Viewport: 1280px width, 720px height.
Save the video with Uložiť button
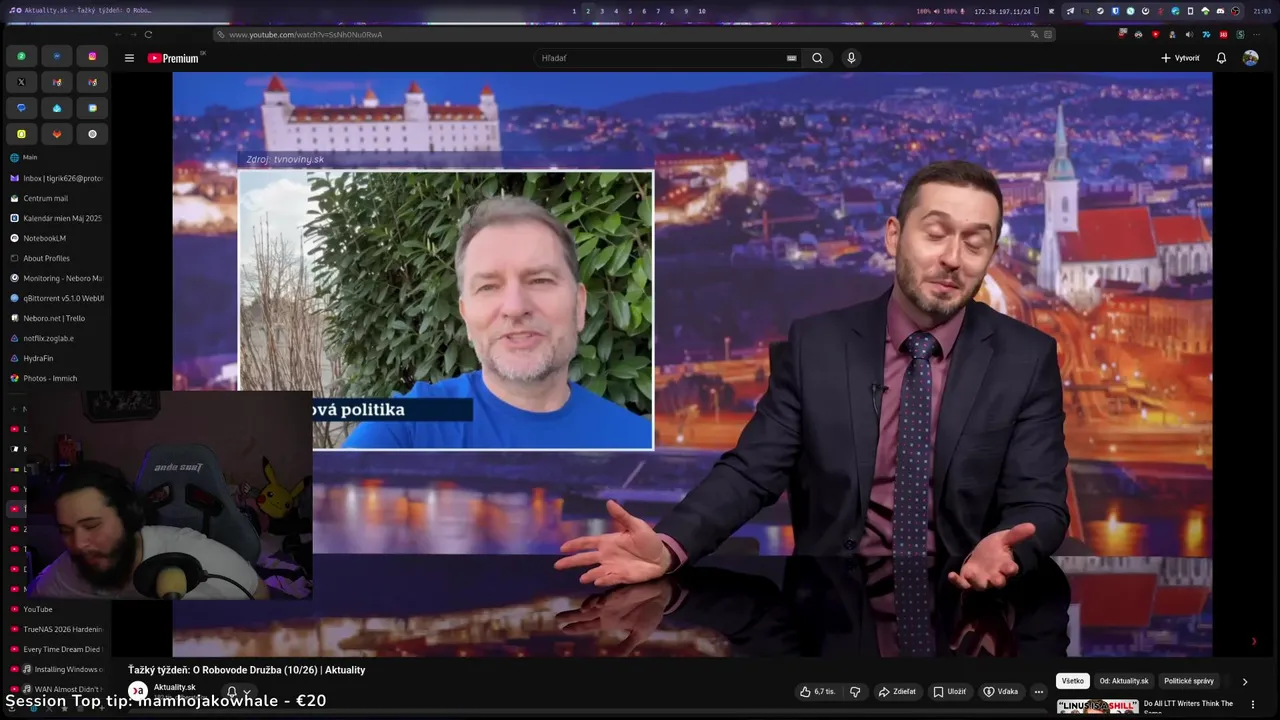[950, 691]
